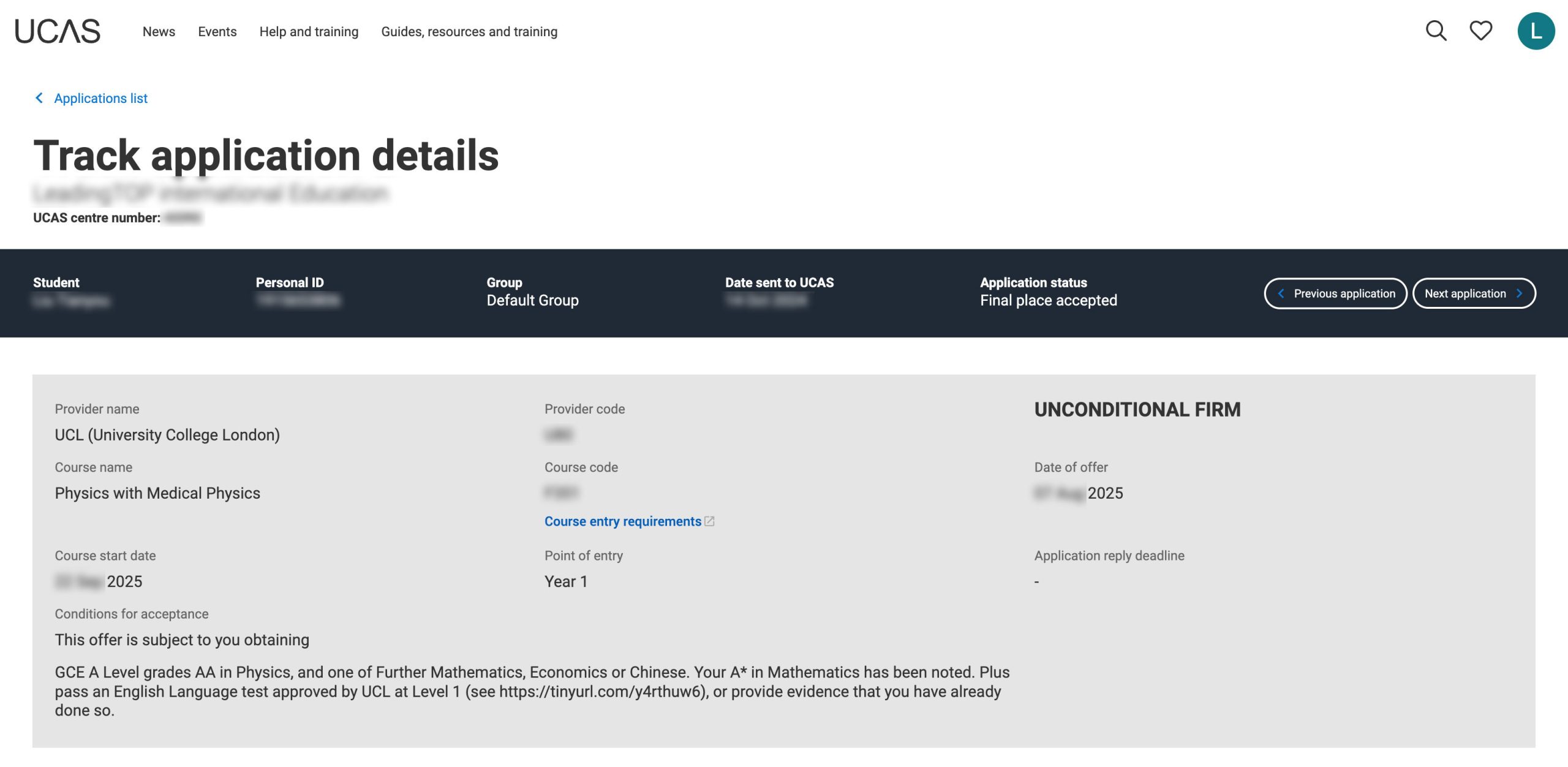Open favourites heart icon
The height and width of the screenshot is (767, 1568).
(x=1481, y=31)
